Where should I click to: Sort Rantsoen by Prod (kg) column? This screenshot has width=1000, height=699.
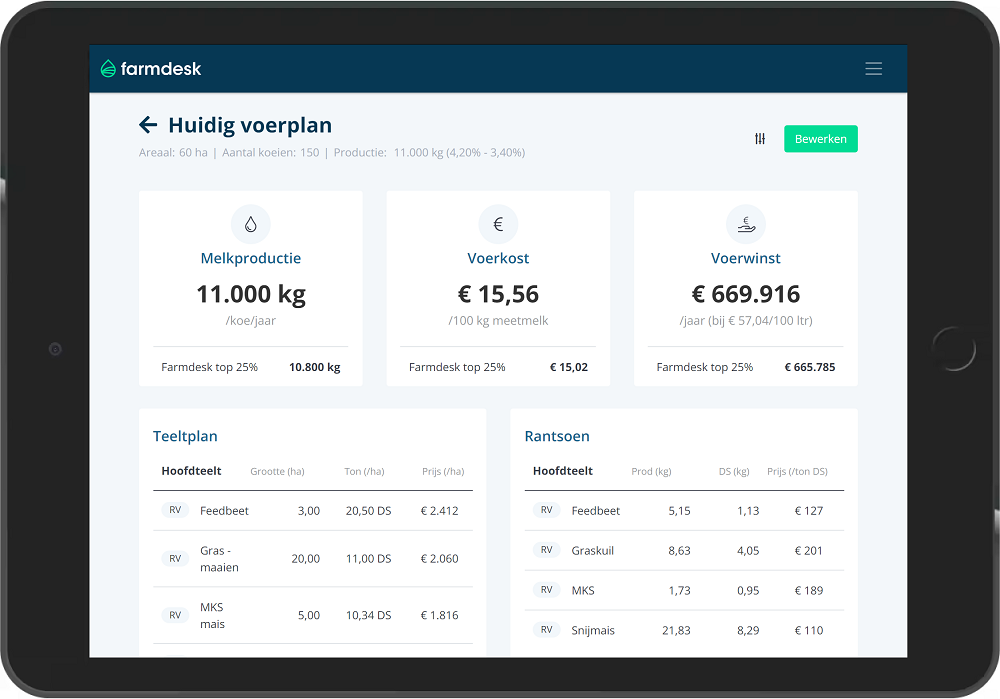651,472
